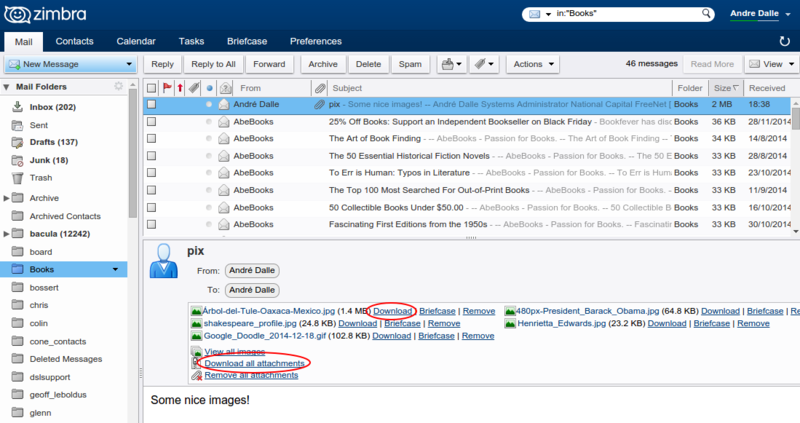Check box for 50 Collectible Books message

[x=152, y=207]
